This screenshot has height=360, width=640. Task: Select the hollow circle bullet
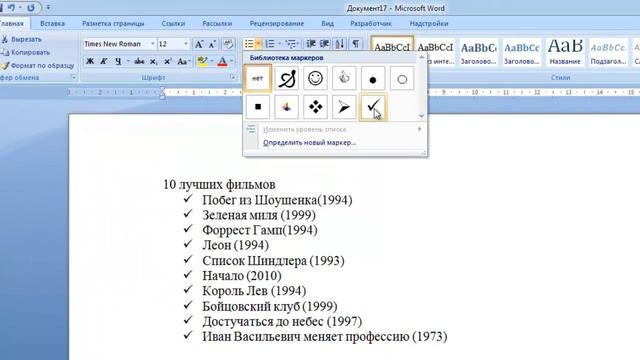point(402,78)
